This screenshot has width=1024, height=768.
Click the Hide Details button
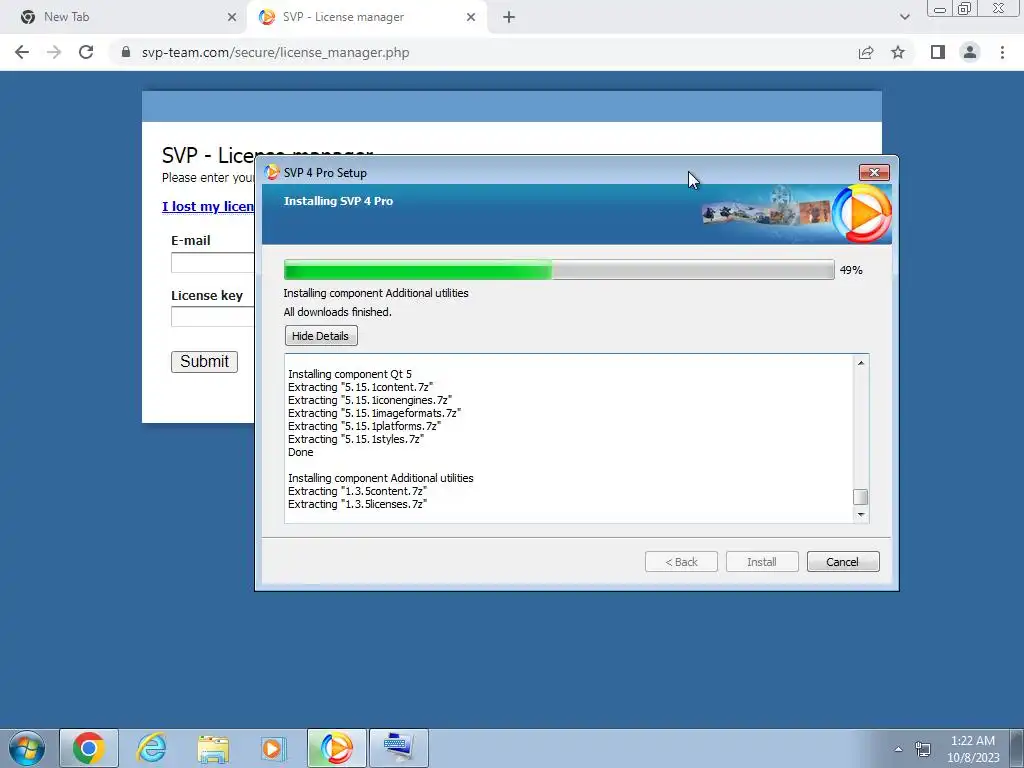point(321,336)
